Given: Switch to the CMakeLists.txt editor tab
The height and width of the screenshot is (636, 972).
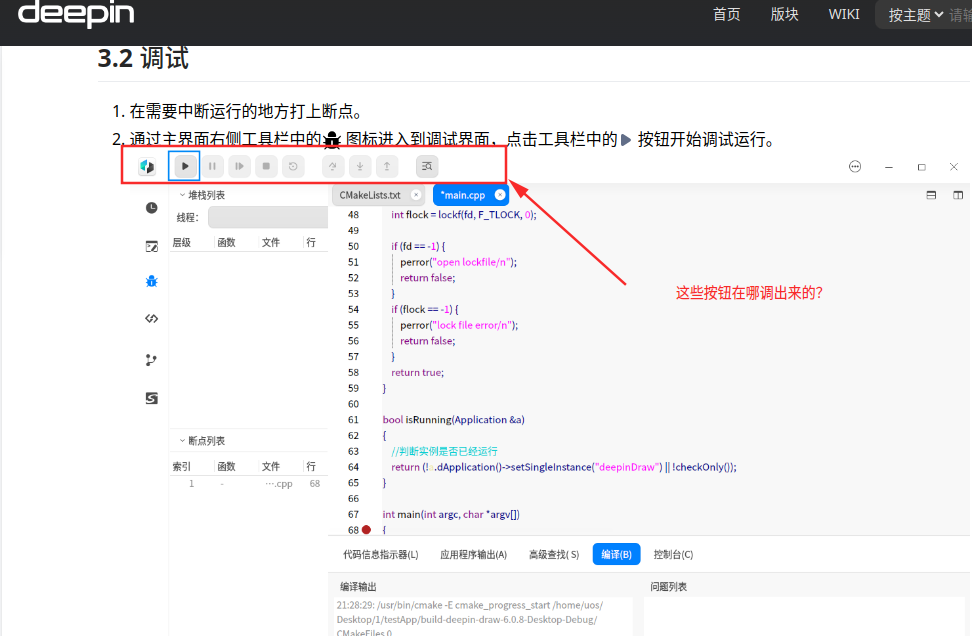Looking at the screenshot, I should pyautogui.click(x=370, y=195).
